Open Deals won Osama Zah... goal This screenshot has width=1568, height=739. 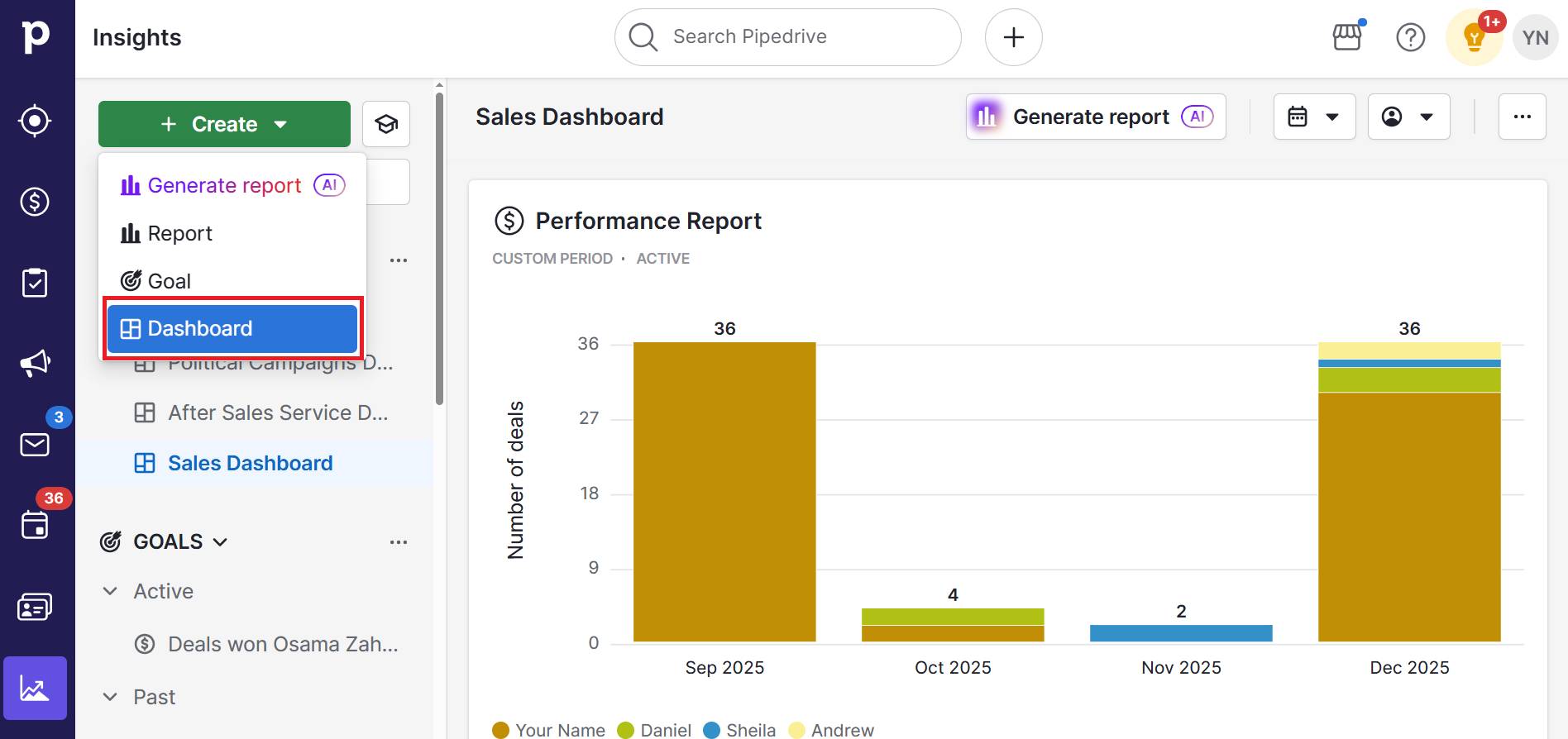tap(266, 644)
